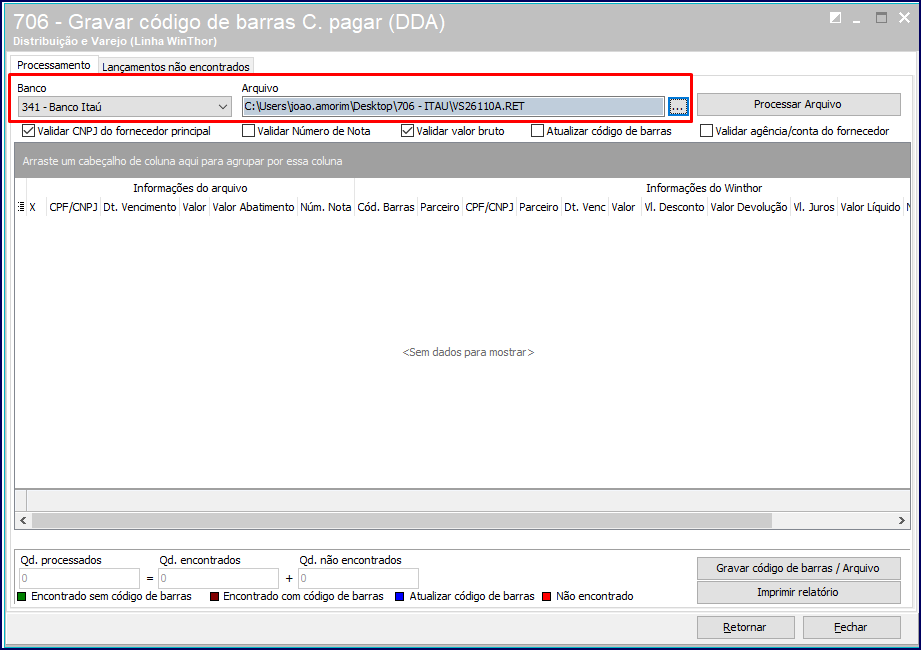921x650 pixels.
Task: Click red Não encontrado legend swatch
Action: [x=546, y=597]
